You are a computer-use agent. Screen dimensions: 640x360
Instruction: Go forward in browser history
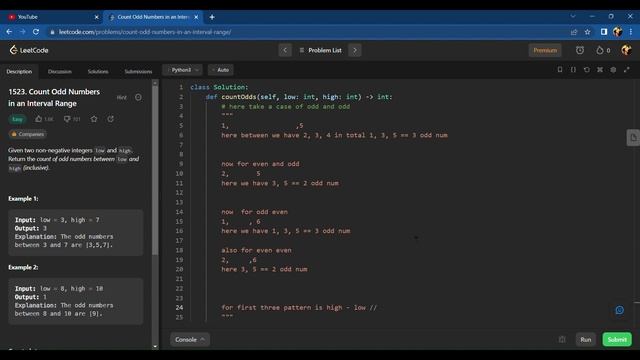23,32
